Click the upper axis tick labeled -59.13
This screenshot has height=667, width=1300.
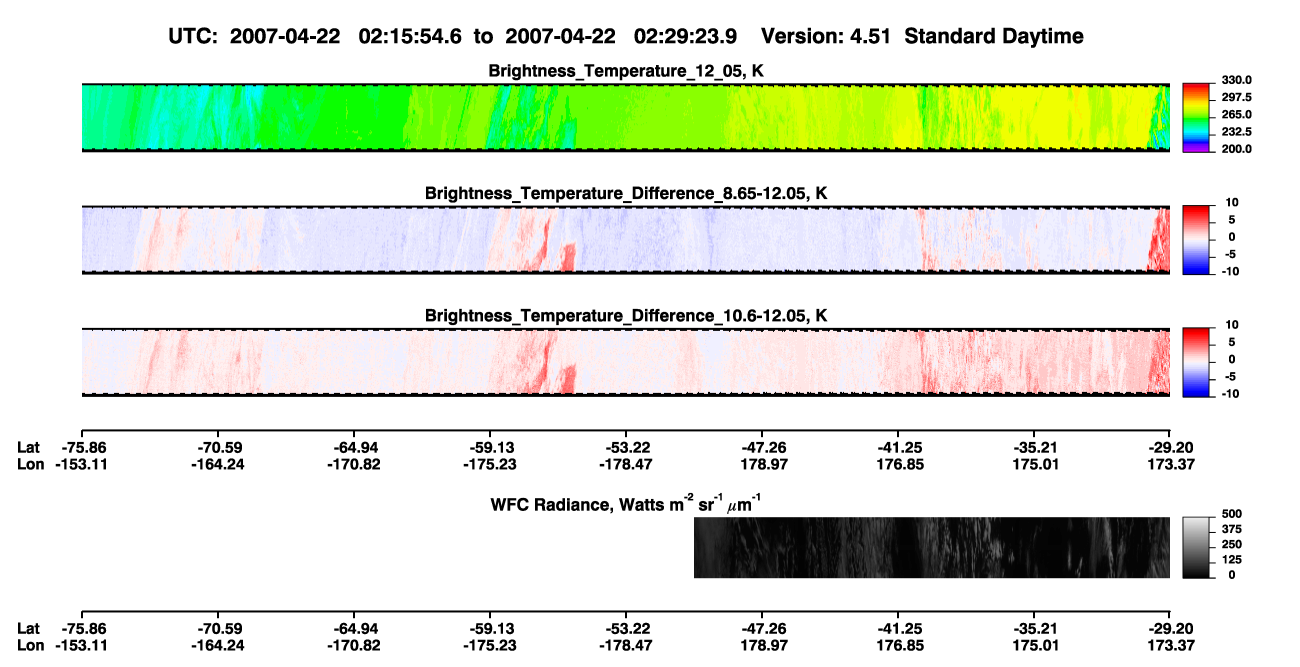click(489, 448)
